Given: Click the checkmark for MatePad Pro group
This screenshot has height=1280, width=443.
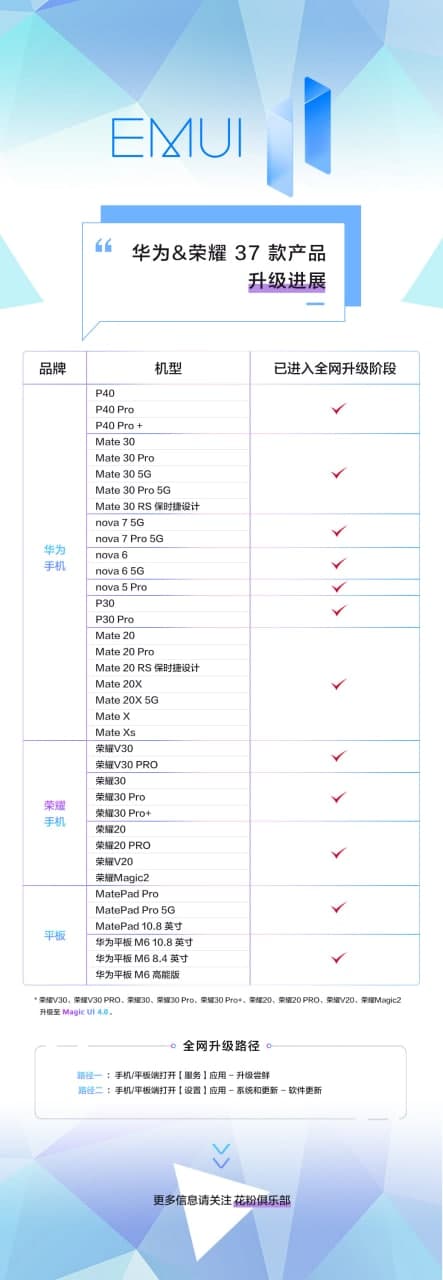Looking at the screenshot, I should tap(338, 908).
